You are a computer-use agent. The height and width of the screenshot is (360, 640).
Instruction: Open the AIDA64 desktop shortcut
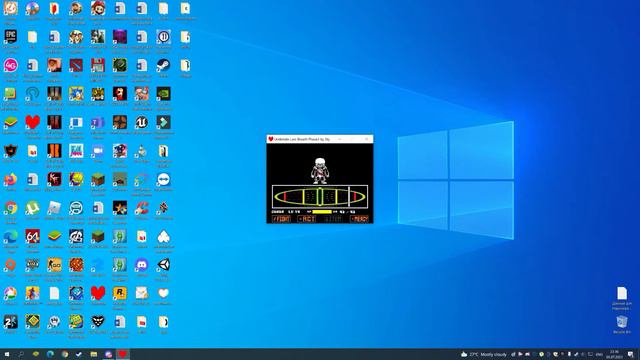33,237
